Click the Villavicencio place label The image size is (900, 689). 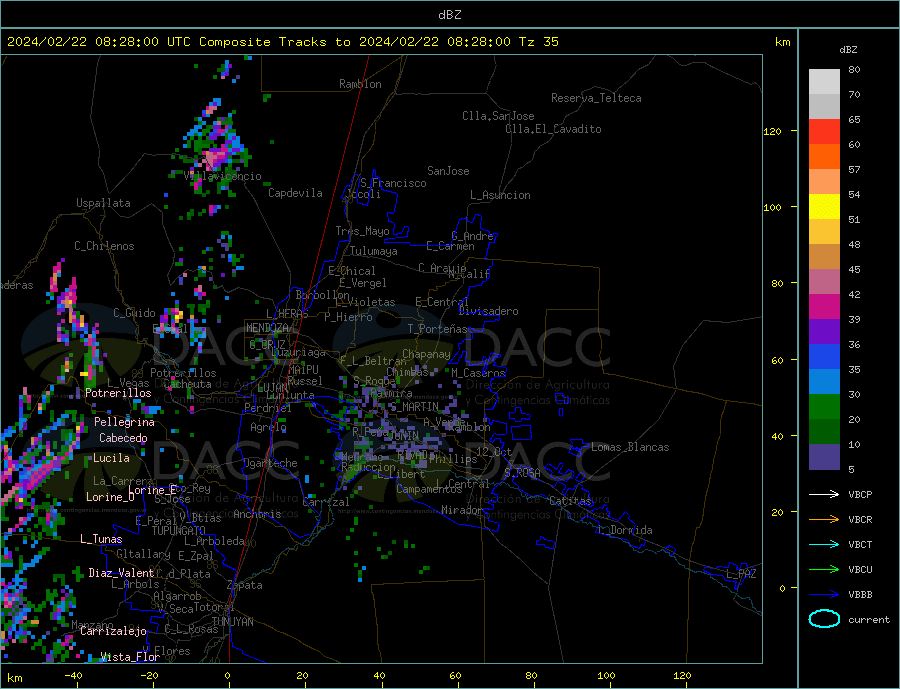(223, 176)
